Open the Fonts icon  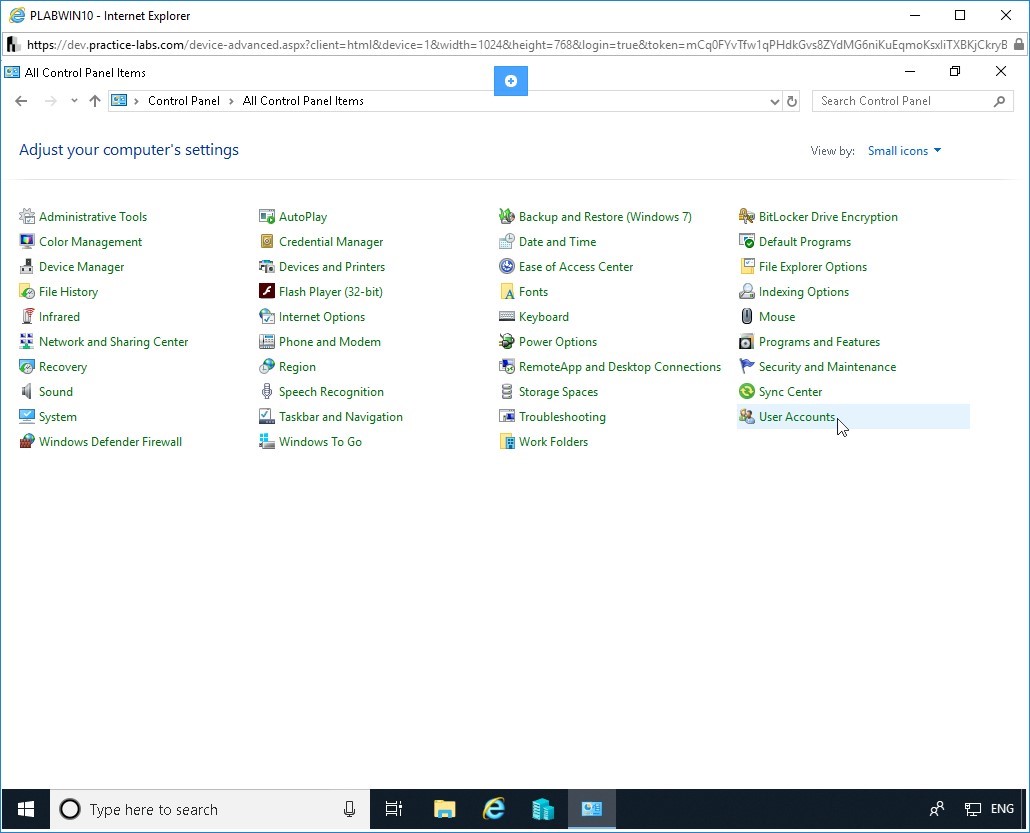click(506, 291)
